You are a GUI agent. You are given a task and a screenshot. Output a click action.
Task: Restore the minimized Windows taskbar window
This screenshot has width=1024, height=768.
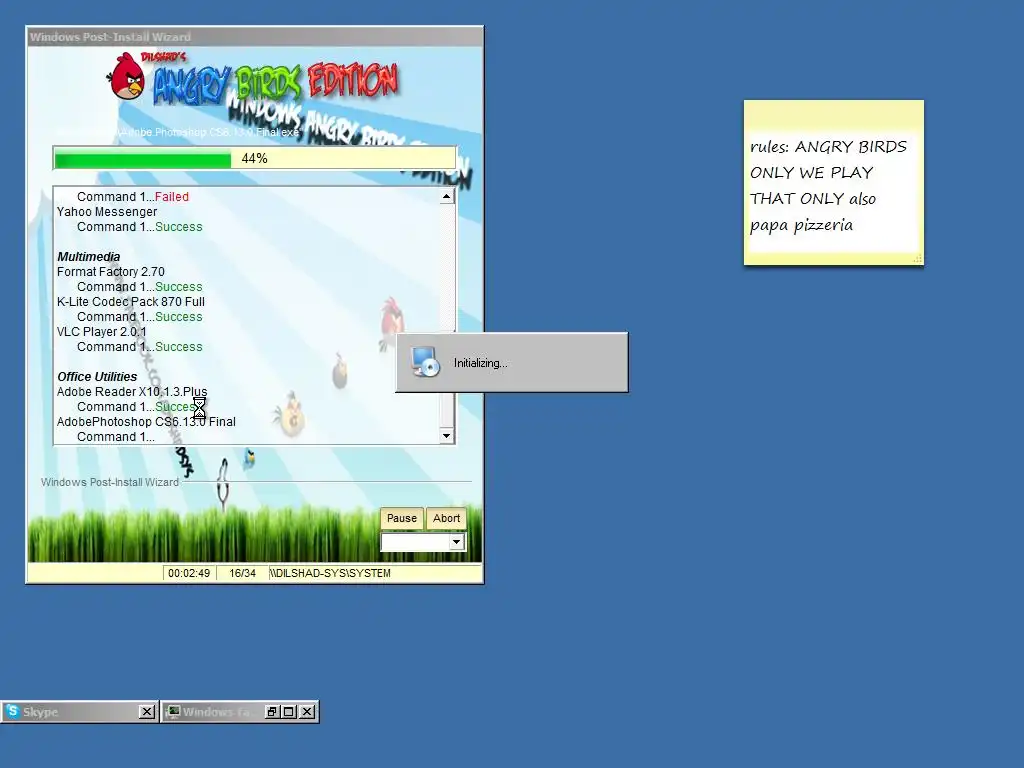coord(272,712)
